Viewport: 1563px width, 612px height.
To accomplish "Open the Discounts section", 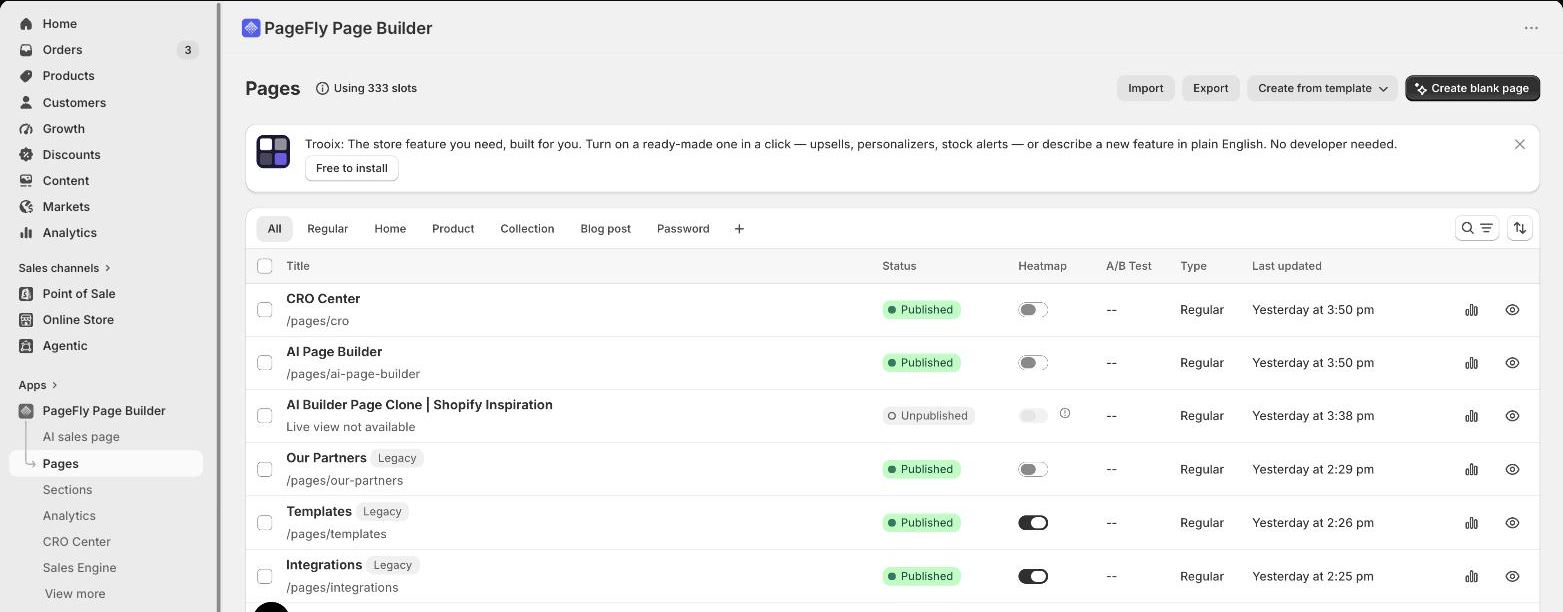I will [x=71, y=154].
